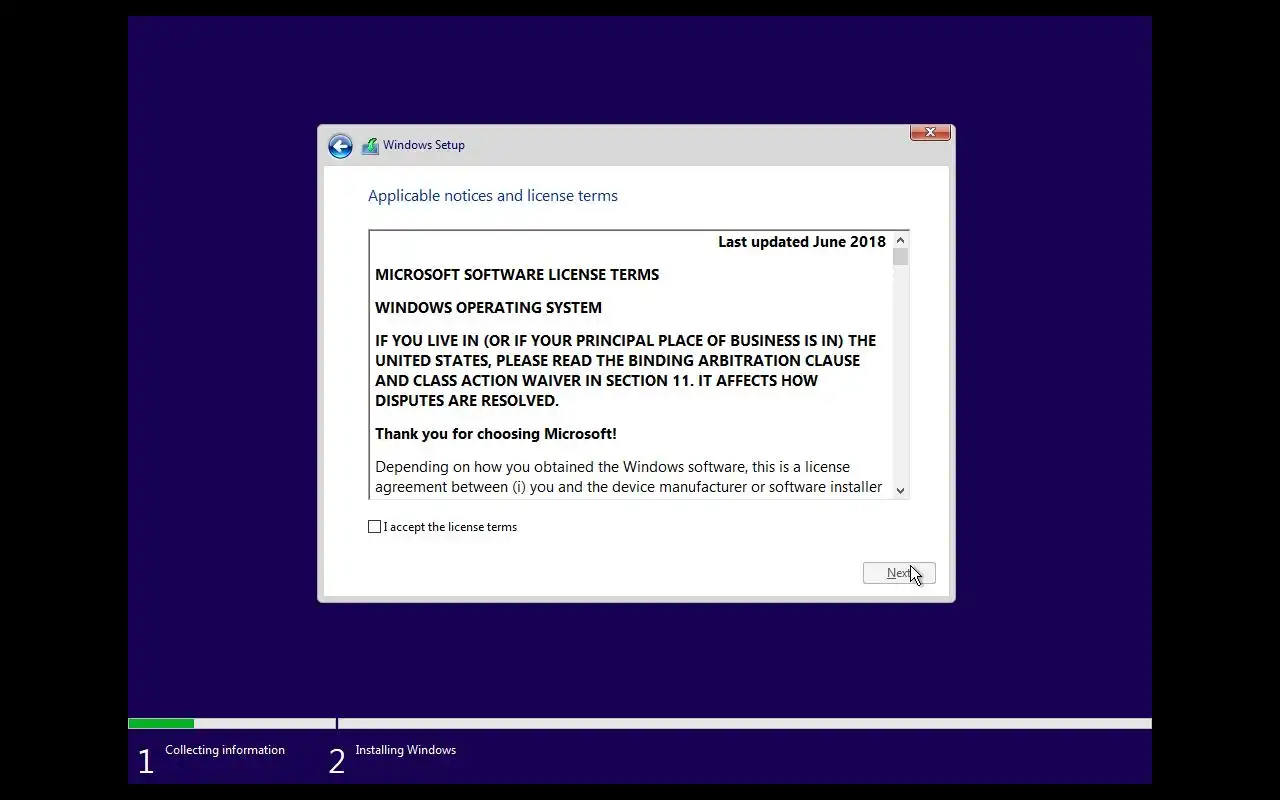Image resolution: width=1280 pixels, height=800 pixels.
Task: Click the Next button
Action: pos(899,573)
